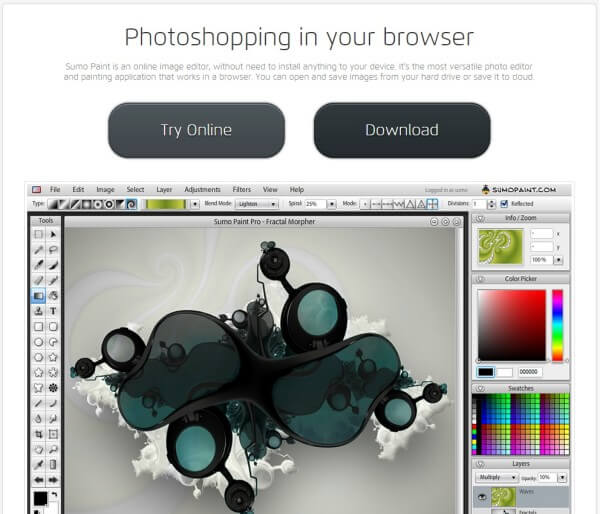Select the clone stamp tool
Image resolution: width=600 pixels, height=514 pixels.
pos(38,311)
